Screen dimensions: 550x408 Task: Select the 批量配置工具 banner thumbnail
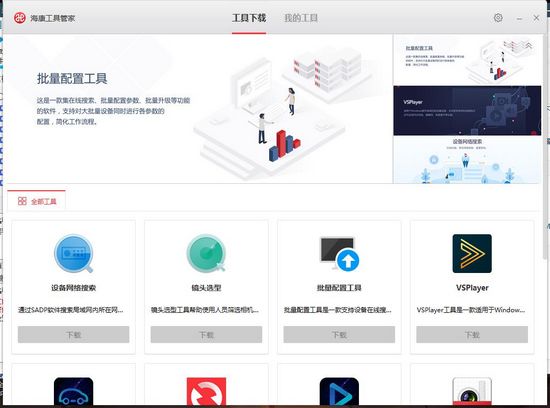coord(467,60)
